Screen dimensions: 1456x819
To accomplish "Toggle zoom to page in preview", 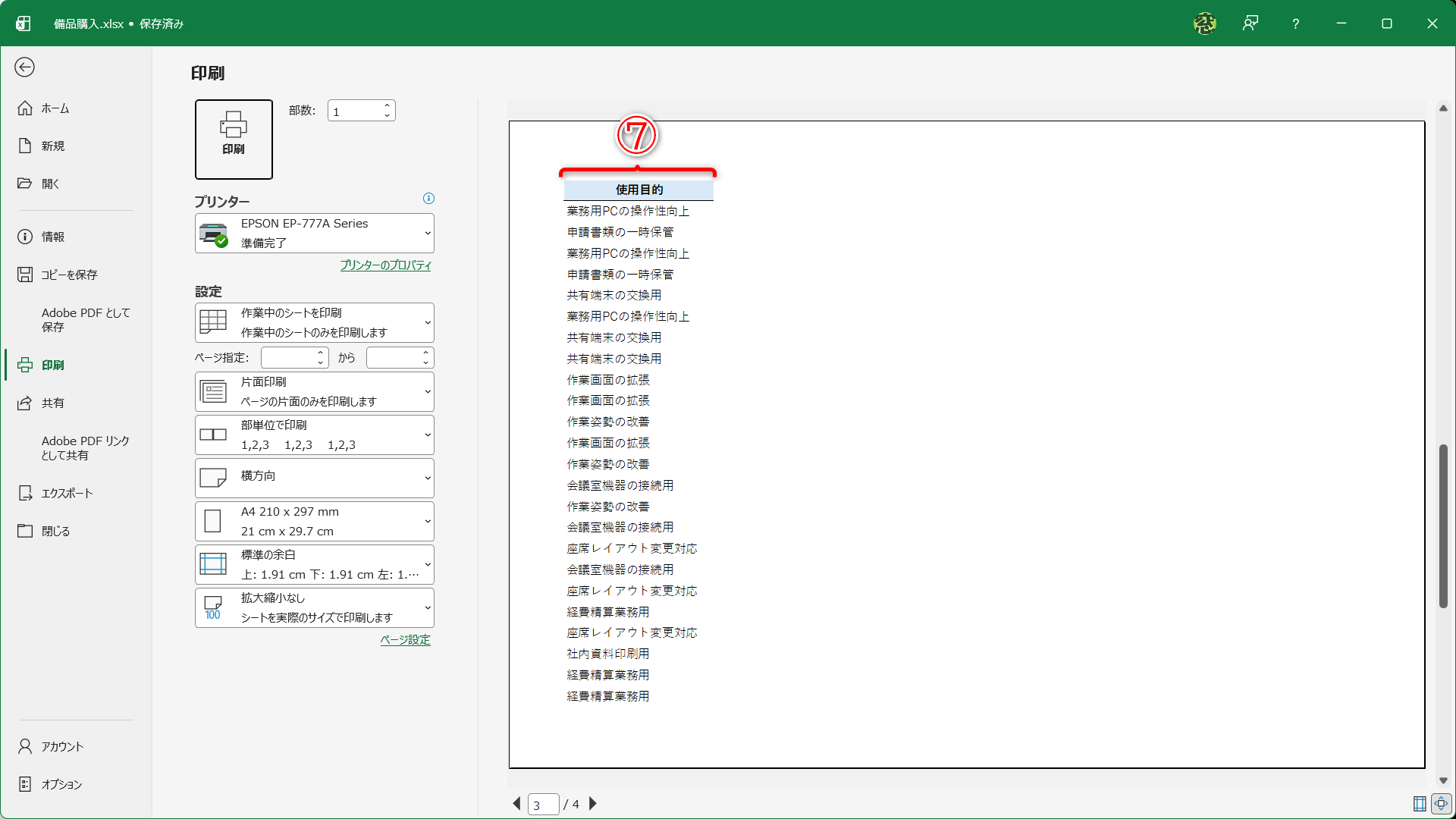I will click(1441, 804).
